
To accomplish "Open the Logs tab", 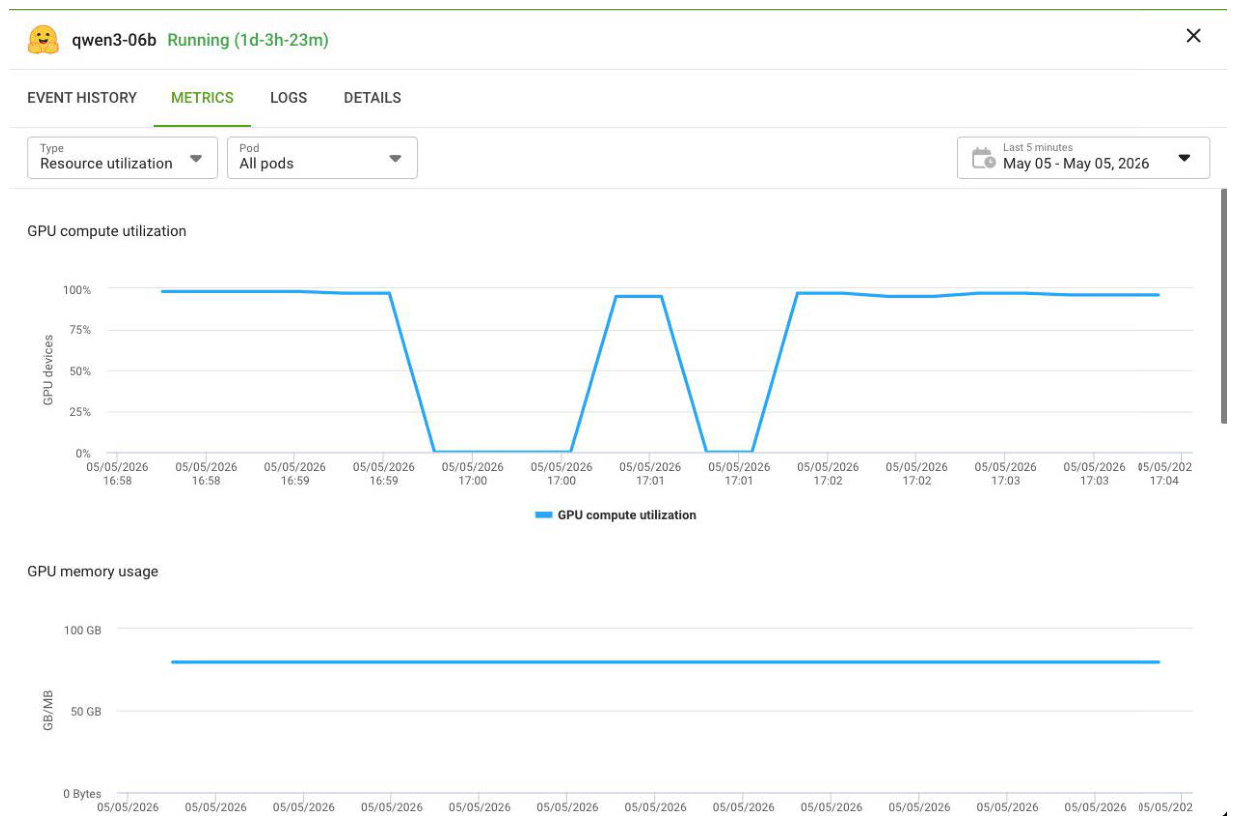I will (289, 98).
